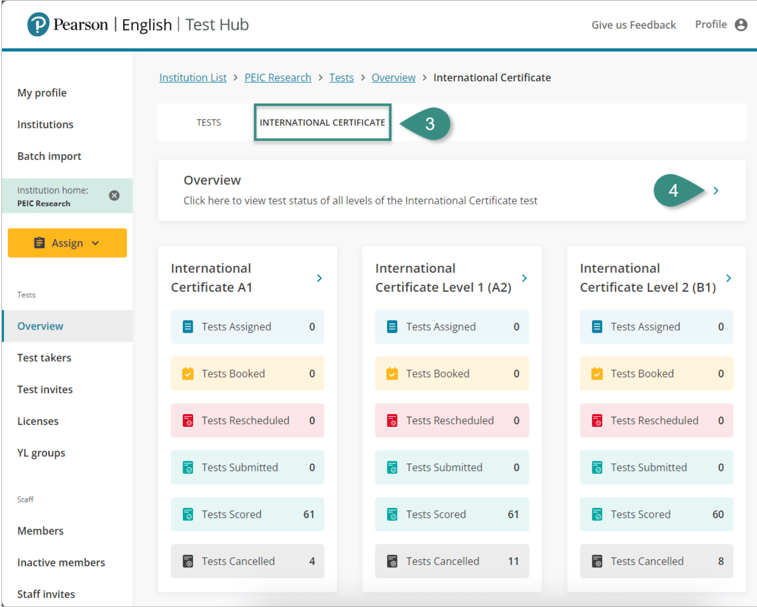Clear institution home with the X icon
The width and height of the screenshot is (757, 607).
click(114, 196)
